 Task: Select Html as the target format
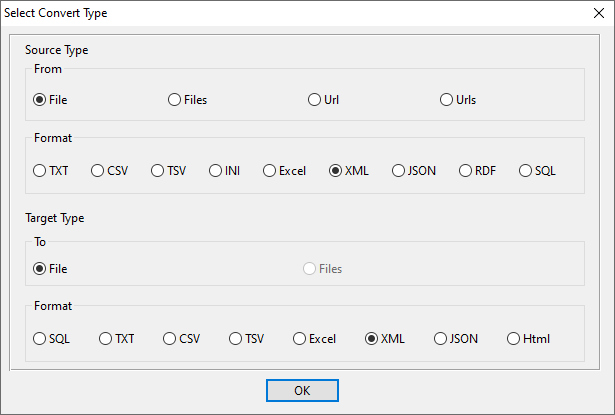click(x=514, y=339)
